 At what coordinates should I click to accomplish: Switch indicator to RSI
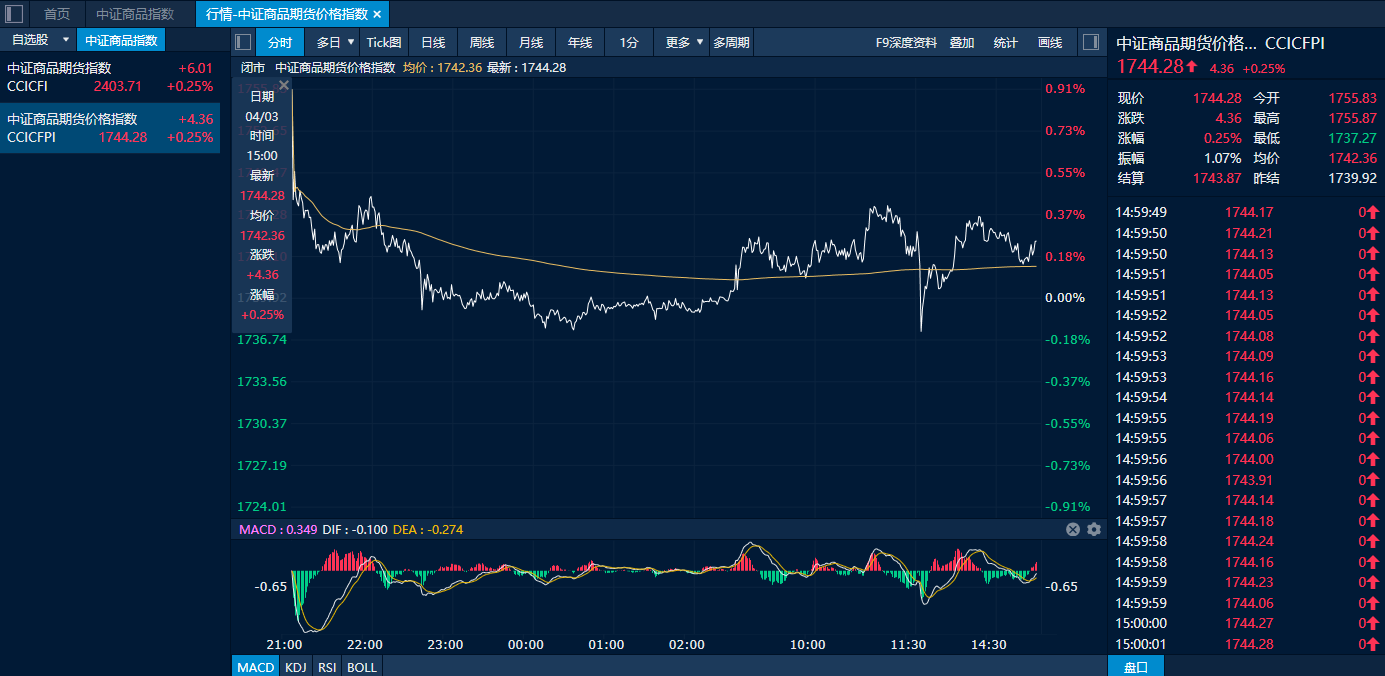(326, 666)
